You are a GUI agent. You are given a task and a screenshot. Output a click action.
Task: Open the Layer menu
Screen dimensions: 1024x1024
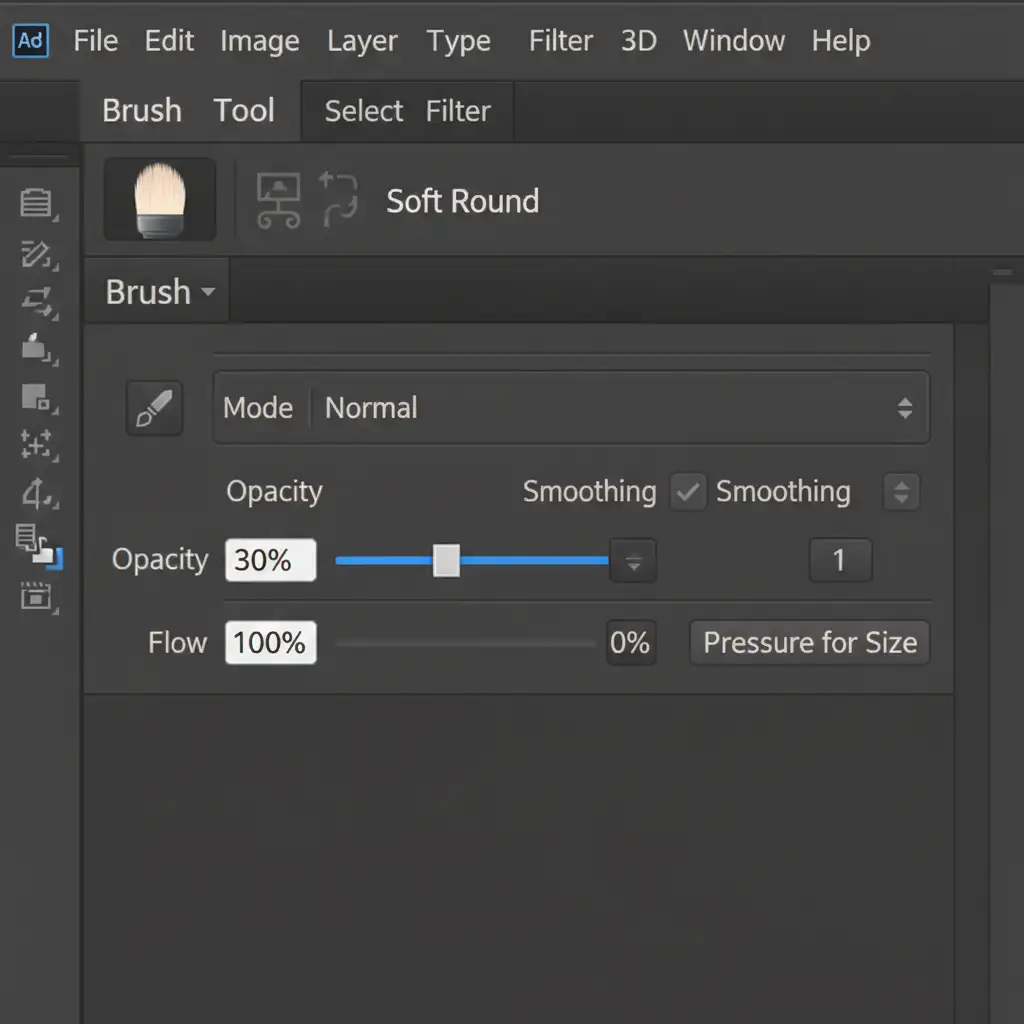(362, 41)
